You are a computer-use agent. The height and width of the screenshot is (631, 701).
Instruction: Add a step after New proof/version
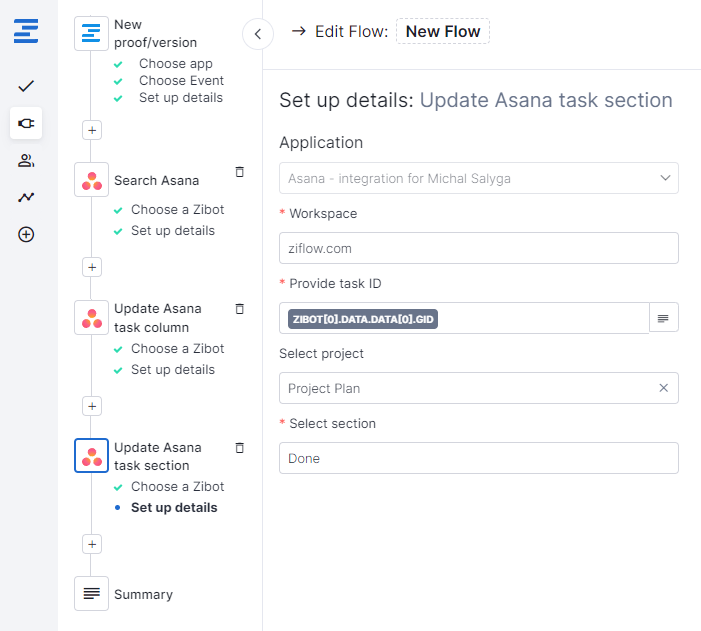[92, 130]
